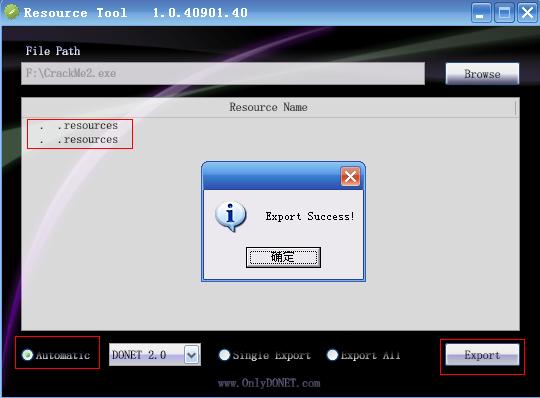Click the Resource Tool app icon in title bar

point(11,12)
